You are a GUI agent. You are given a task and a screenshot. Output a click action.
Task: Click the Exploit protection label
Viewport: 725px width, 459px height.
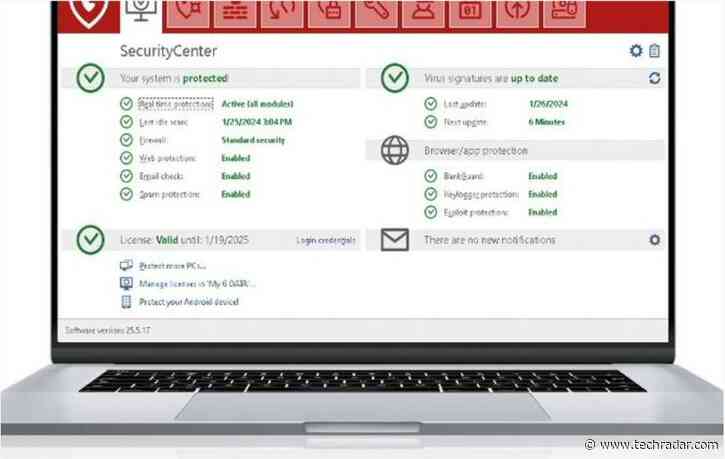click(x=476, y=212)
